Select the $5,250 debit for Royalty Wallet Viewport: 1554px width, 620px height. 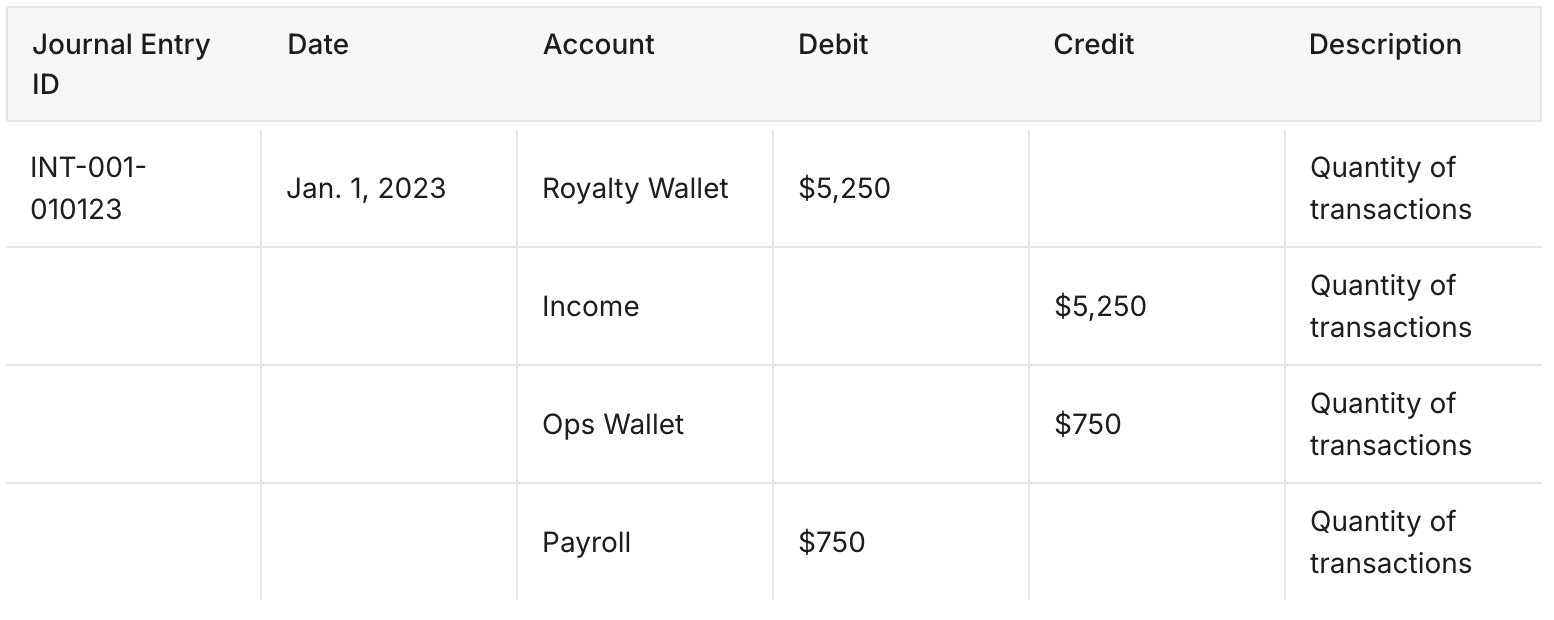844,188
